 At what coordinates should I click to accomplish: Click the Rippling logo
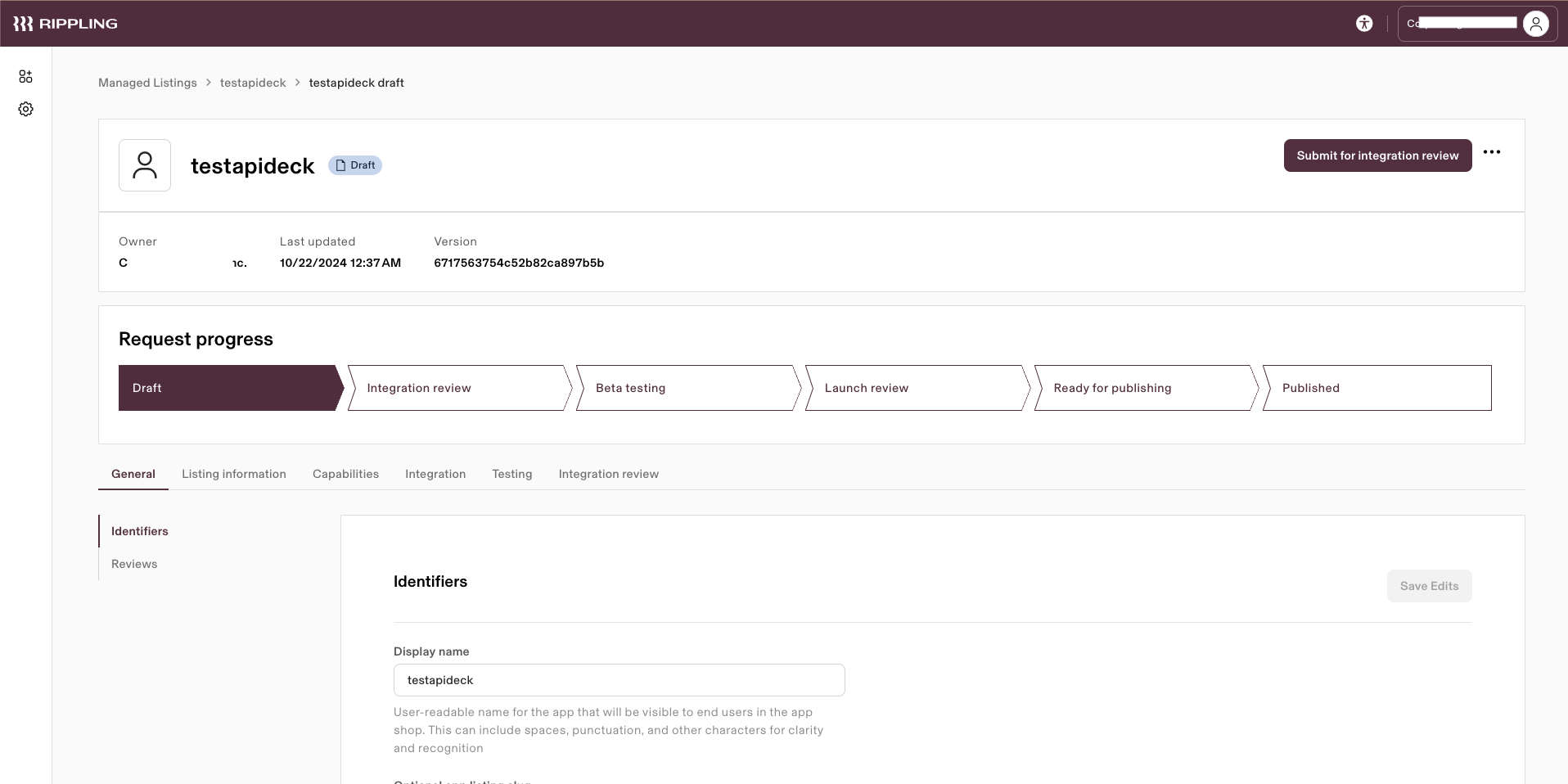pos(65,23)
